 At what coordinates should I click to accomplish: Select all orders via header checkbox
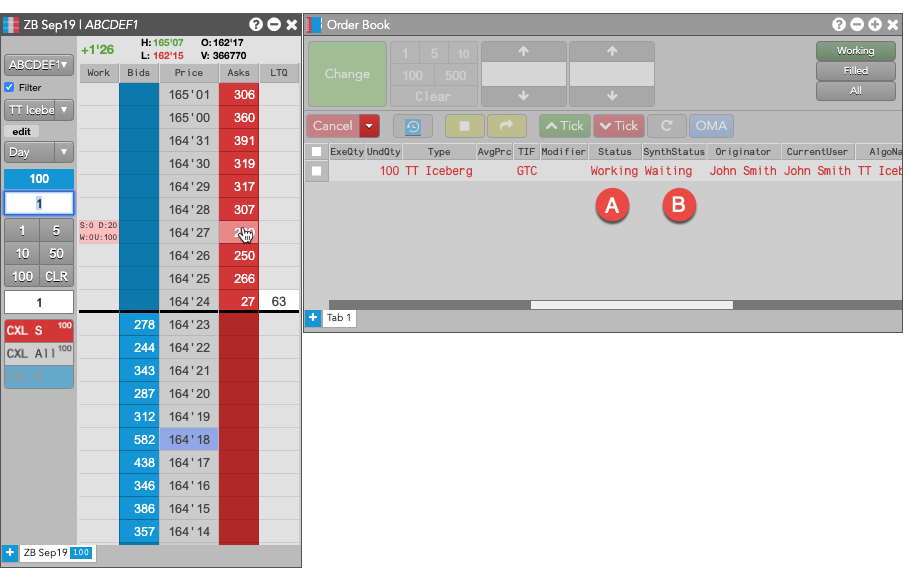point(317,152)
